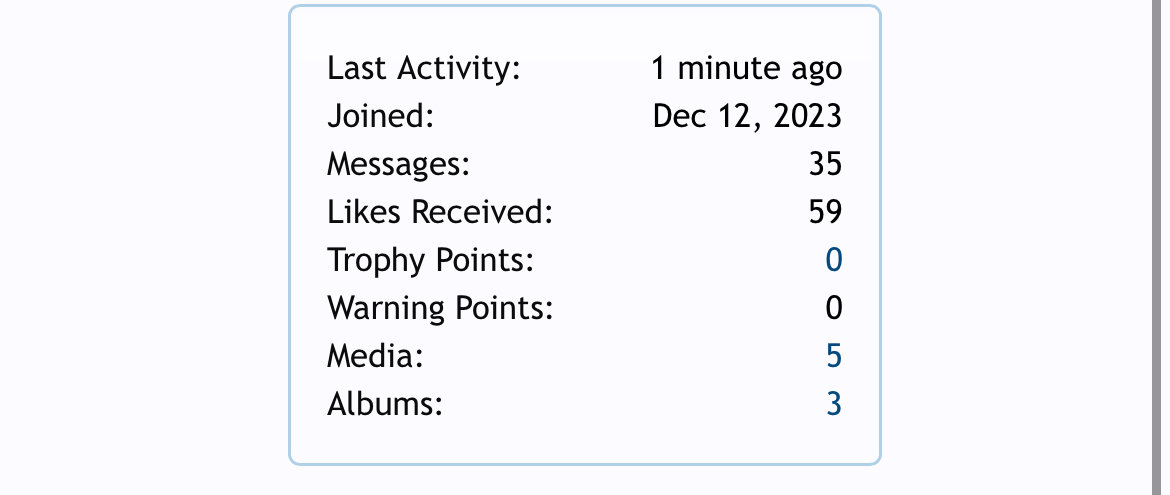
Task: Click the "Dec 12, 2023" join date
Action: tap(747, 117)
